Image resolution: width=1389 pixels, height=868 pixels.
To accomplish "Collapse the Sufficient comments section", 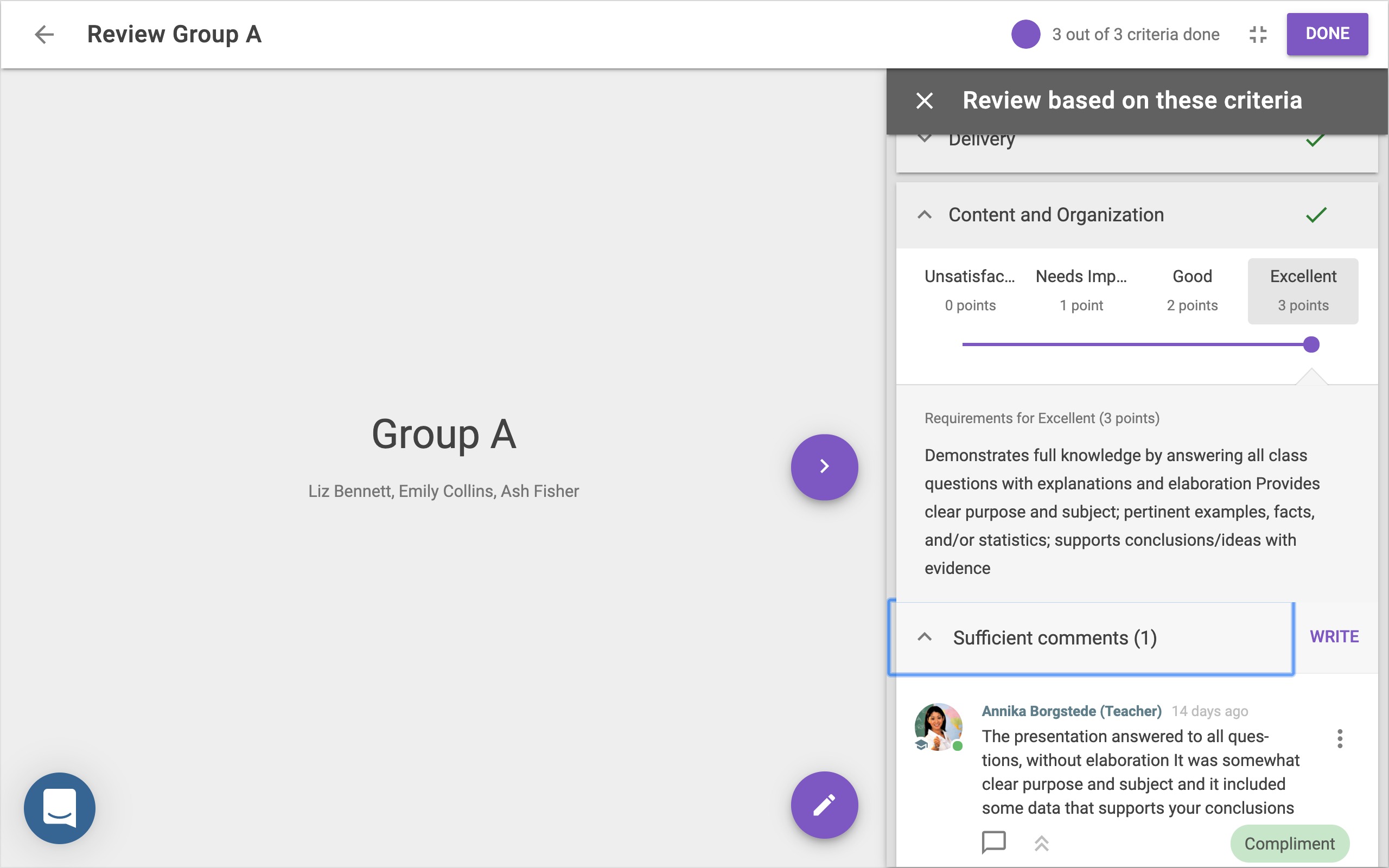I will click(x=924, y=637).
